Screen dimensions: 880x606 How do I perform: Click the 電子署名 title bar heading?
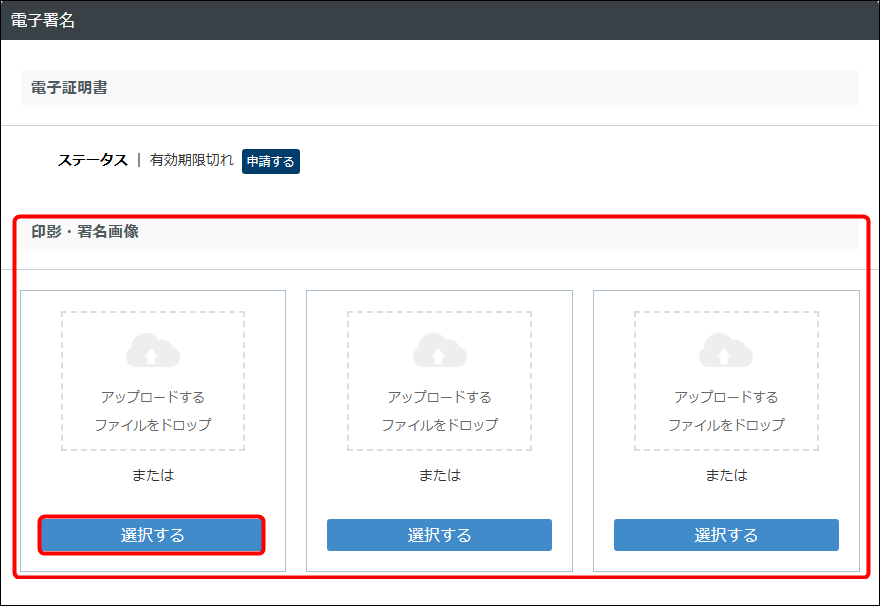pos(43,20)
